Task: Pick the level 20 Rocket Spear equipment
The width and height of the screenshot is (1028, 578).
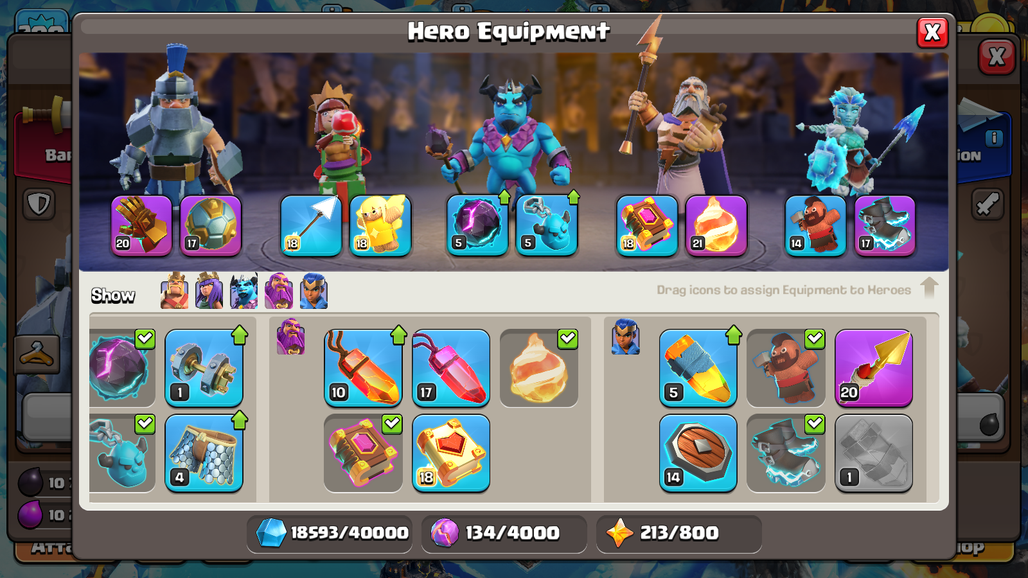Action: pyautogui.click(x=874, y=368)
